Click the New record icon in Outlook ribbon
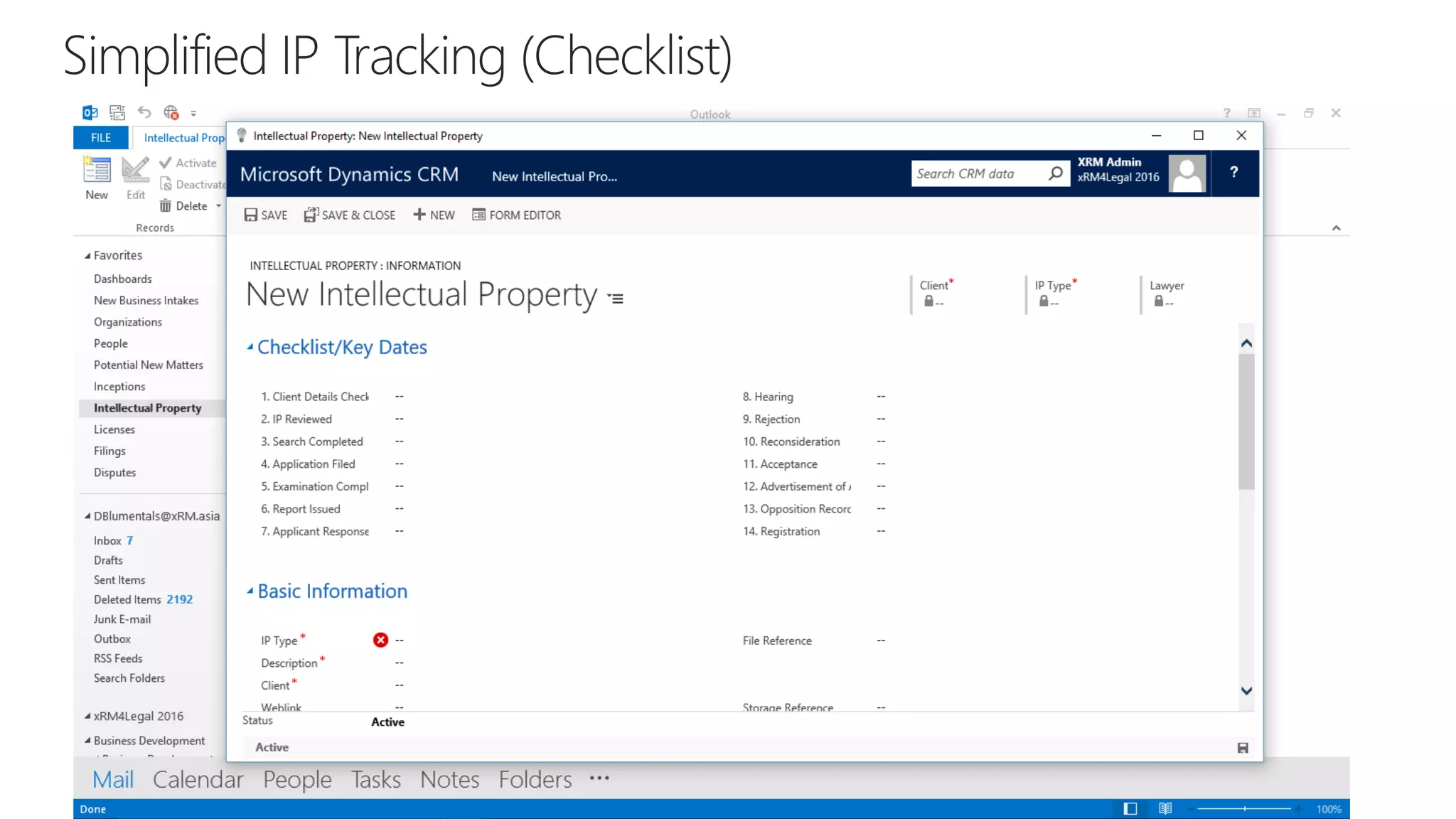The height and width of the screenshot is (819, 1456). [x=97, y=171]
